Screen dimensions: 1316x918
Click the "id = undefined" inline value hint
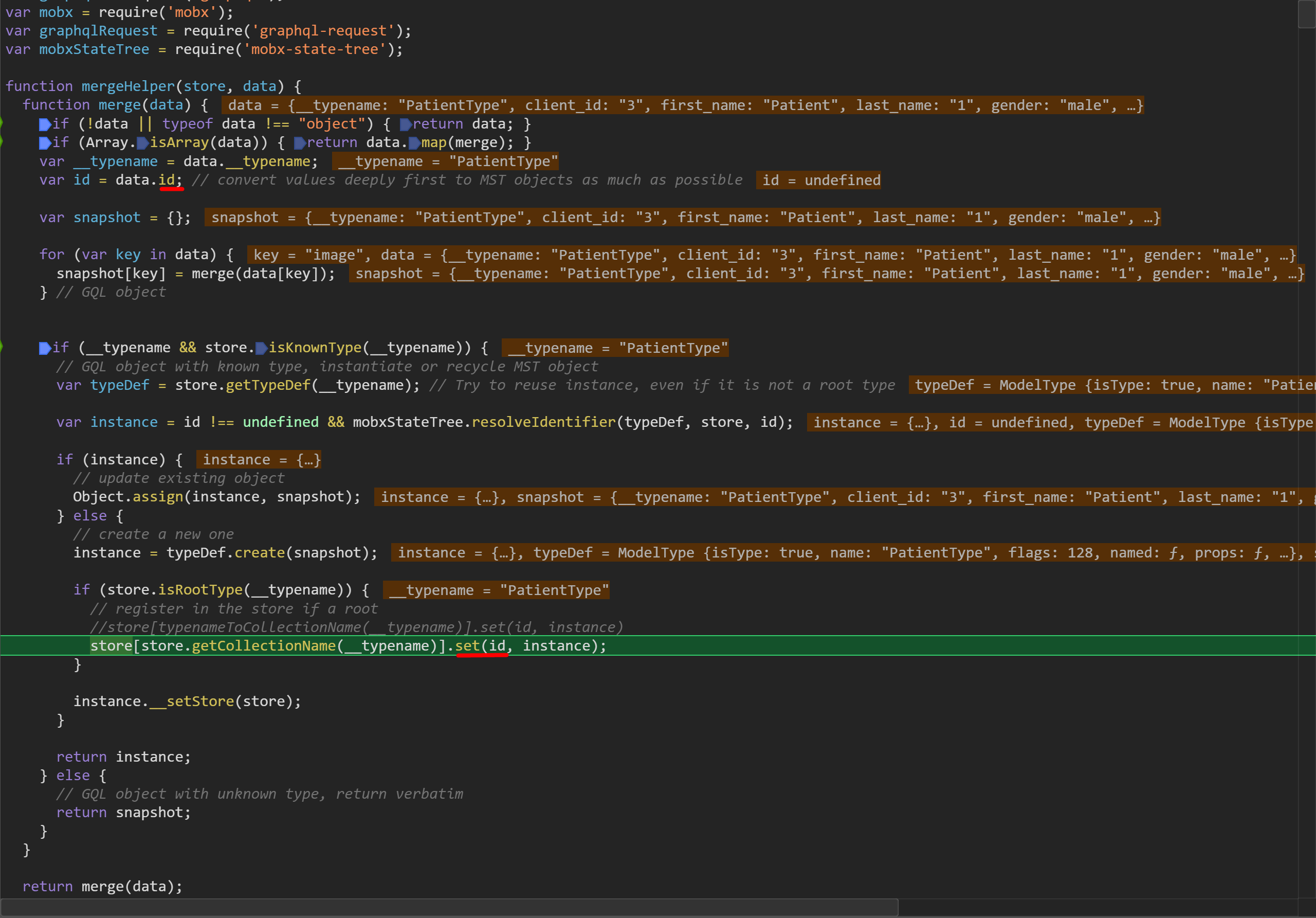(x=817, y=180)
